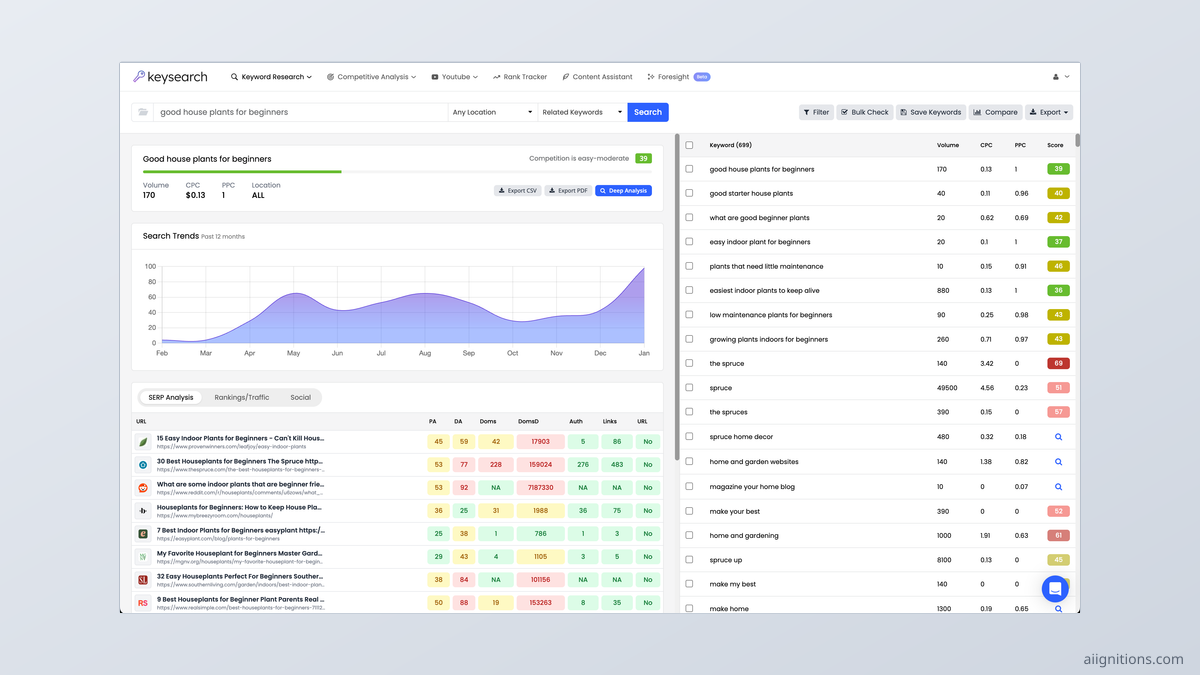Click the keyword list scrollbar
Image resolution: width=1200 pixels, height=675 pixels.
click(1077, 141)
